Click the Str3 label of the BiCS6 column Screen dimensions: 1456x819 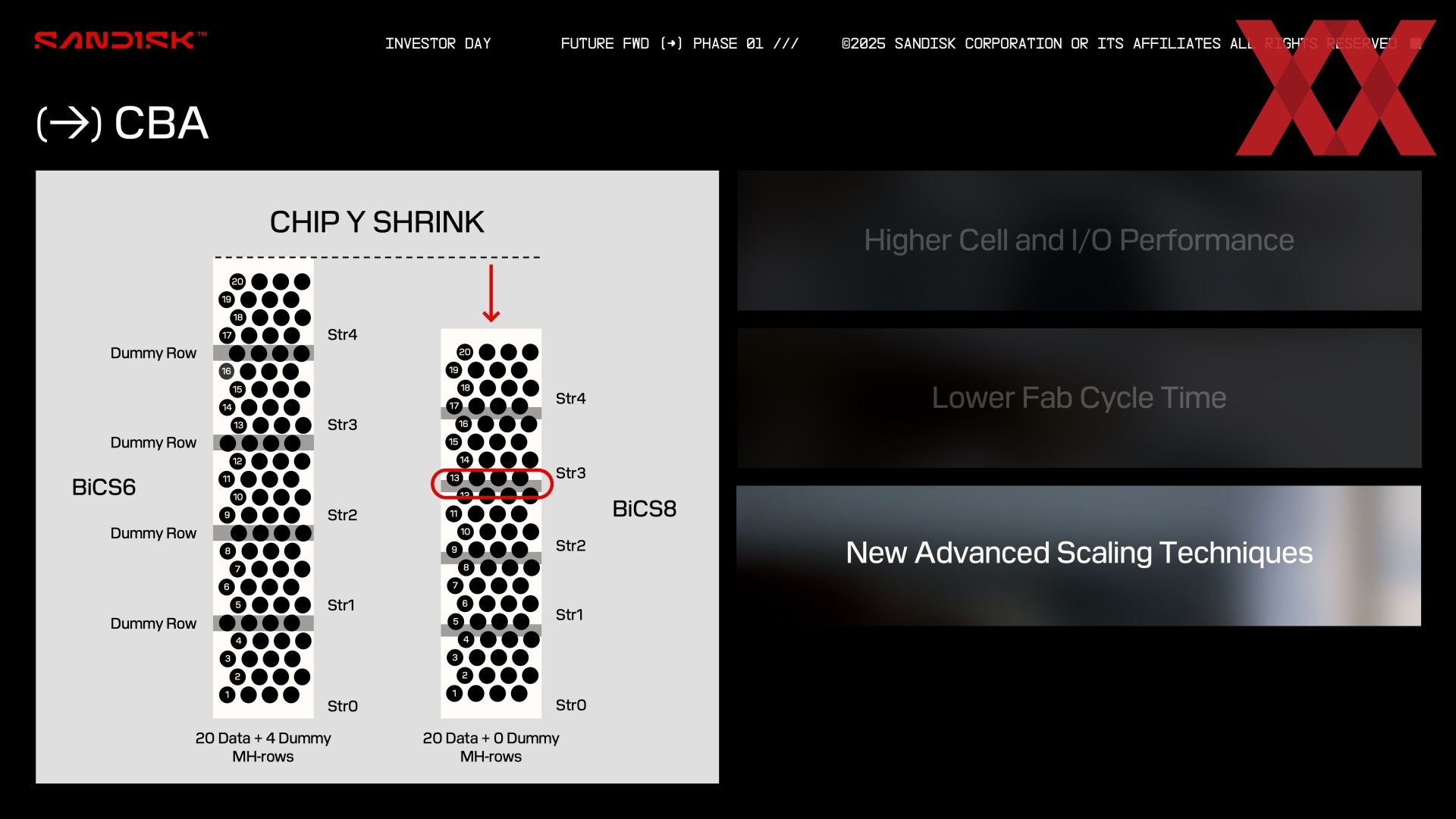point(342,425)
